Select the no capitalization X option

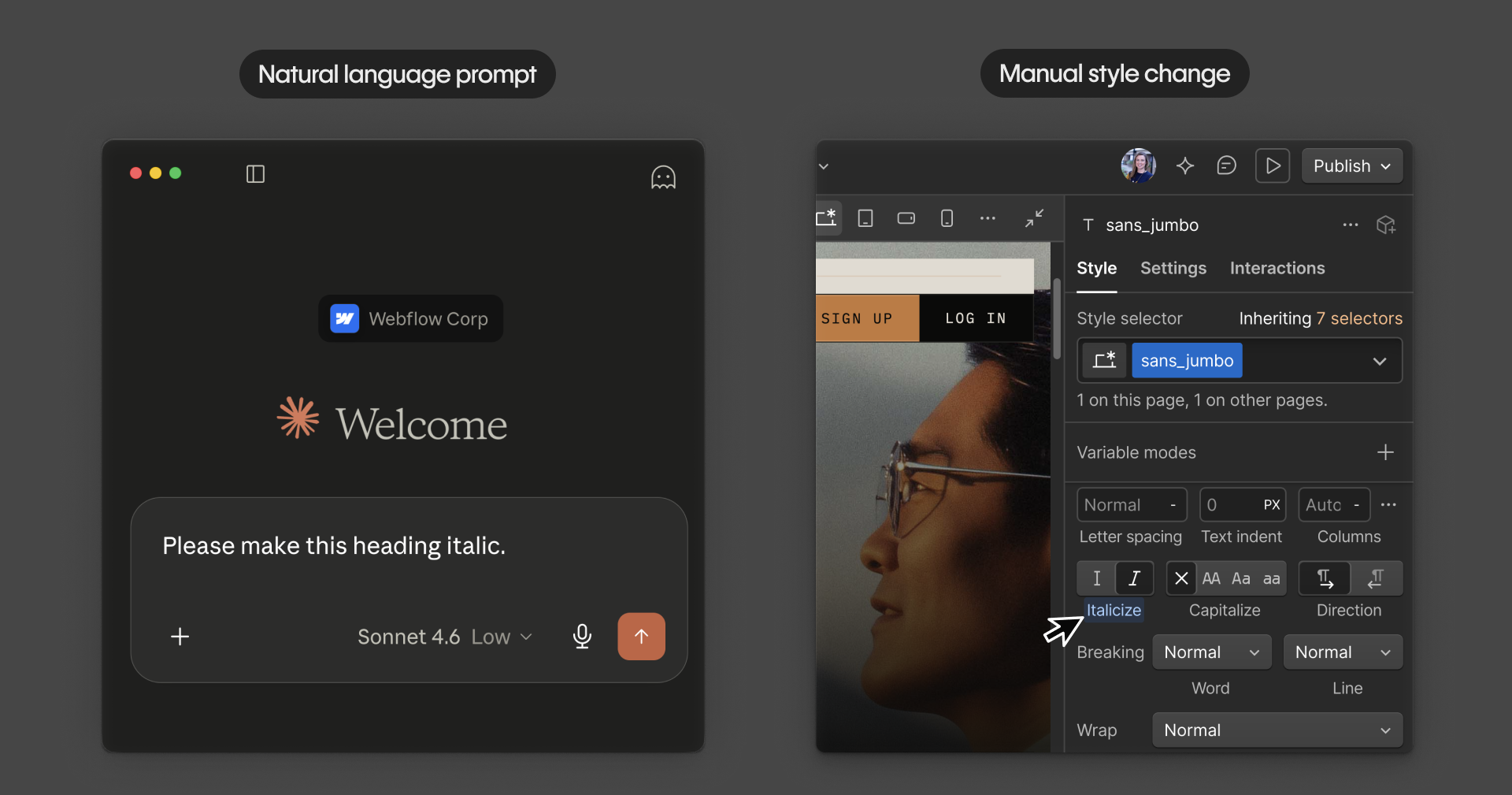(x=1181, y=578)
